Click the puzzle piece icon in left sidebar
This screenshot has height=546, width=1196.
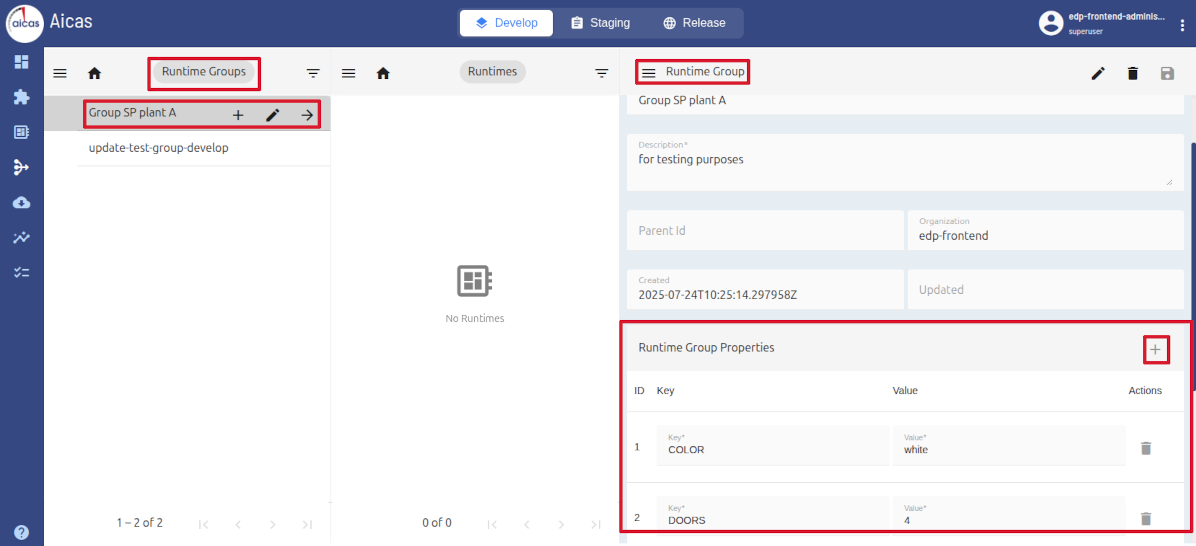point(21,97)
